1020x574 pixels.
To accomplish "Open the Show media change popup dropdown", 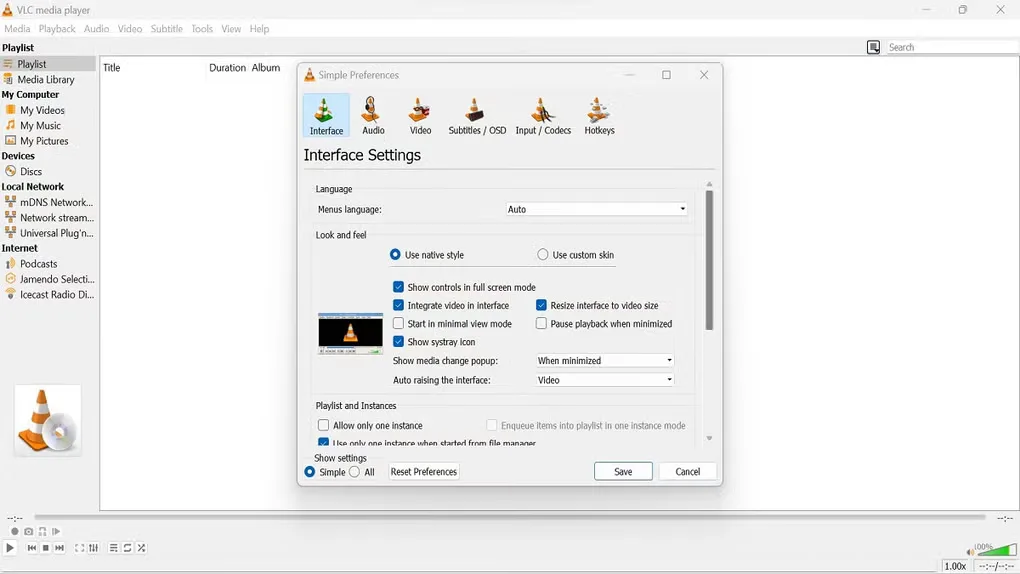I will [604, 361].
